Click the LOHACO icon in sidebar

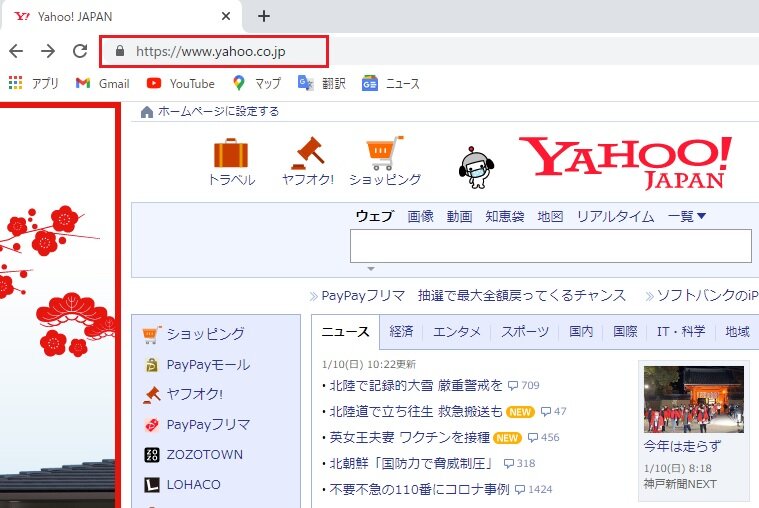click(x=152, y=485)
